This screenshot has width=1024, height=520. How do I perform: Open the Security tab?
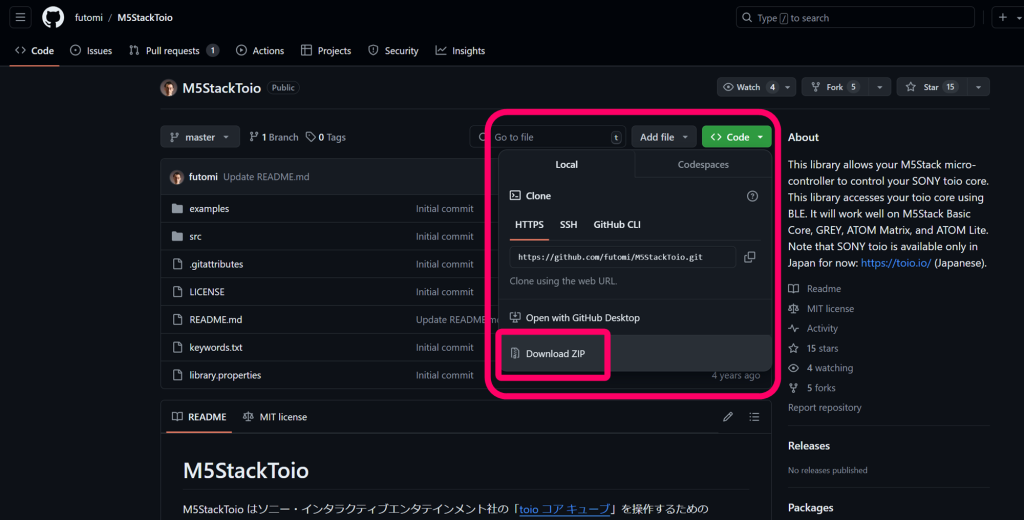tap(393, 50)
